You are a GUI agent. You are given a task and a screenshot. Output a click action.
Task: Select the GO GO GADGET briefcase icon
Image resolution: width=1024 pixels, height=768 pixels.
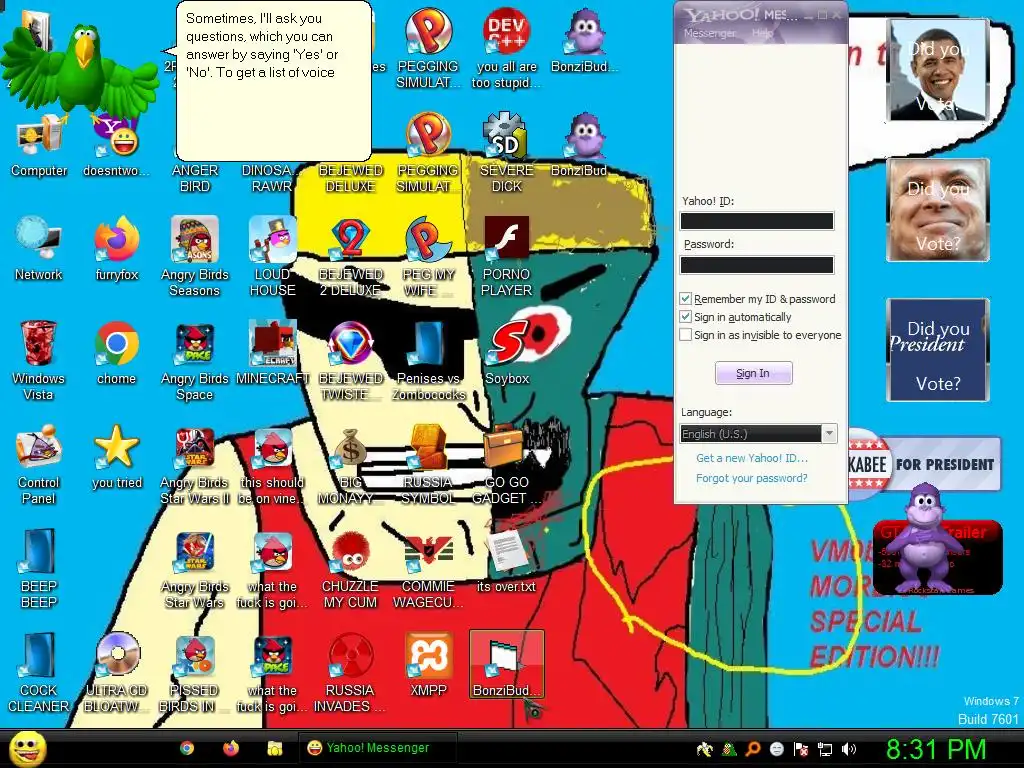coord(507,465)
